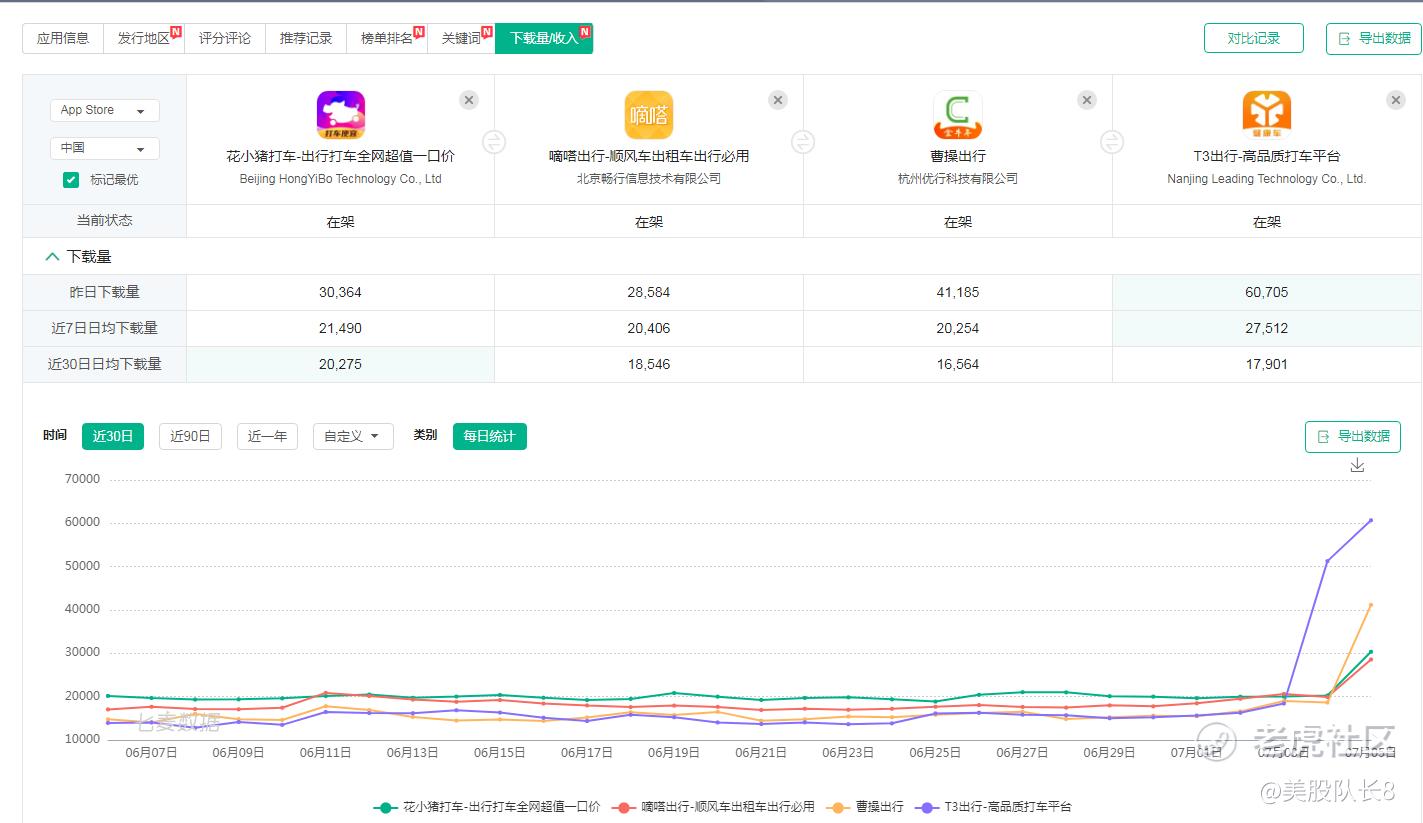Select the 近30日 time range

113,436
